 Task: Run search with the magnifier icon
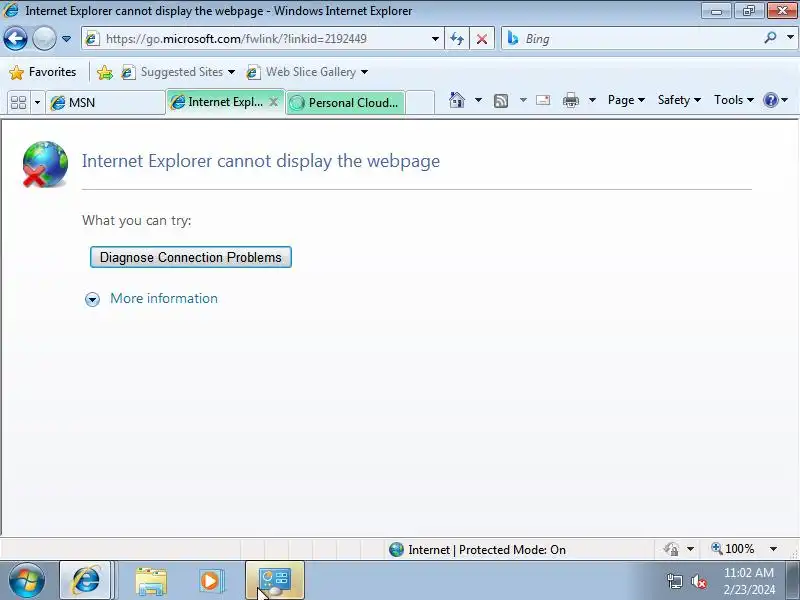pyautogui.click(x=770, y=38)
